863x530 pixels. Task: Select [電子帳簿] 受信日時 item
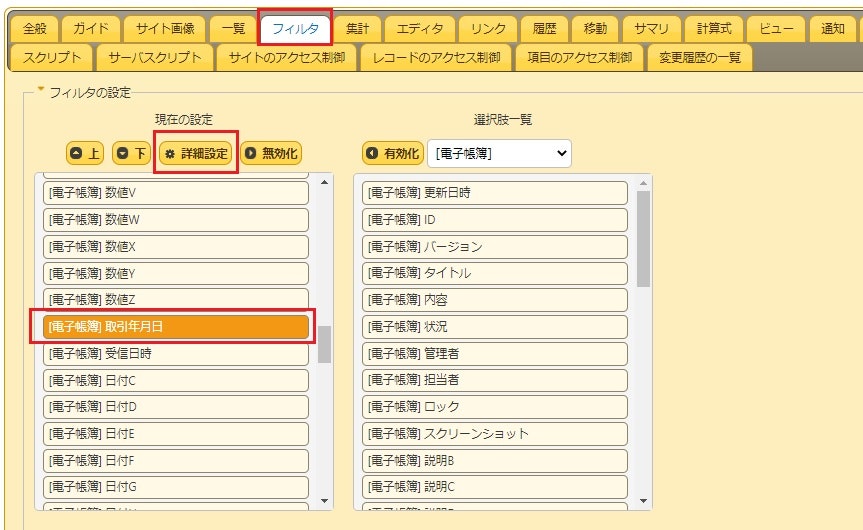point(176,353)
